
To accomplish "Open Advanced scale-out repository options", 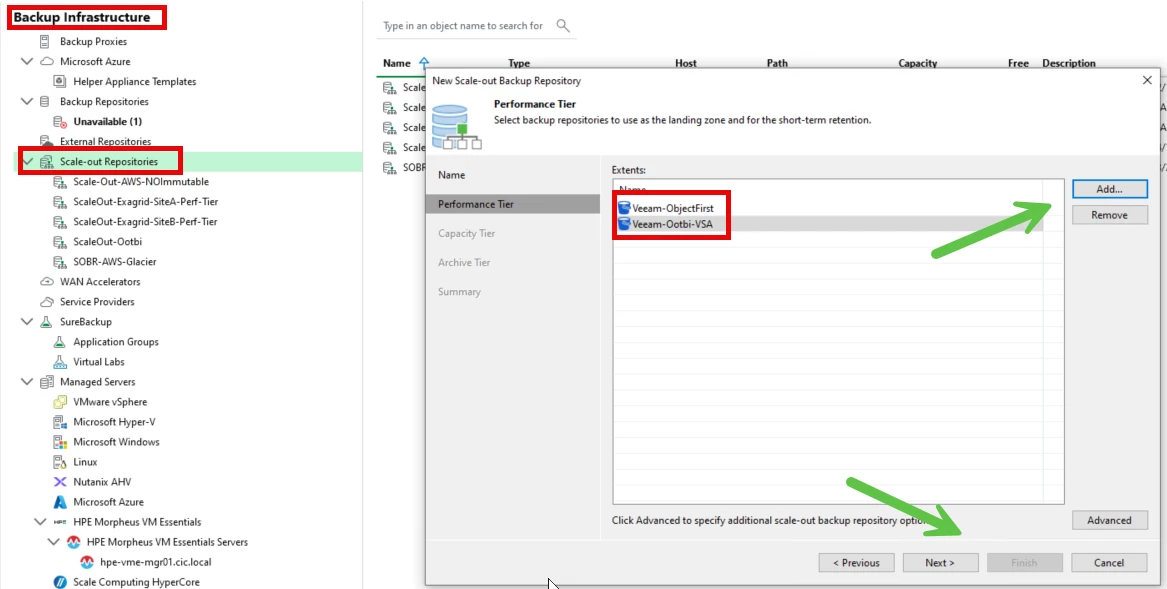I will coord(1110,520).
